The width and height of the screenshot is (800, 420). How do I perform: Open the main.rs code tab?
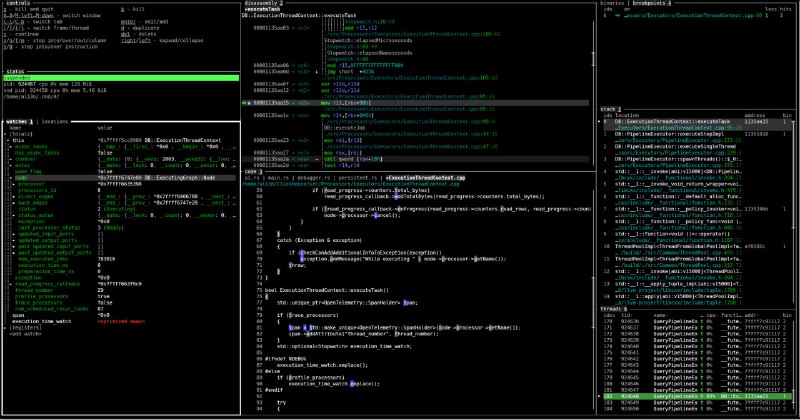[x=278, y=178]
